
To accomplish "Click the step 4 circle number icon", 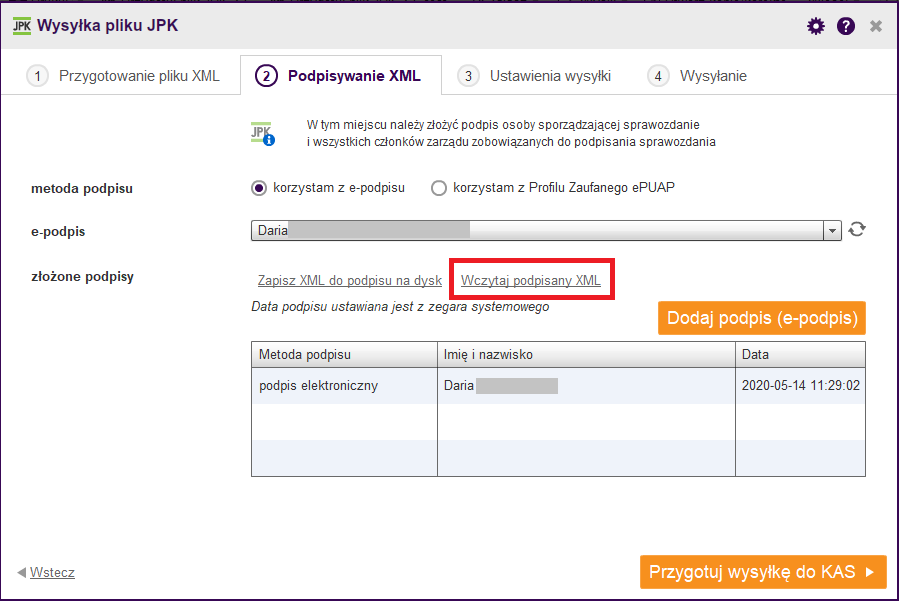I will click(x=658, y=76).
